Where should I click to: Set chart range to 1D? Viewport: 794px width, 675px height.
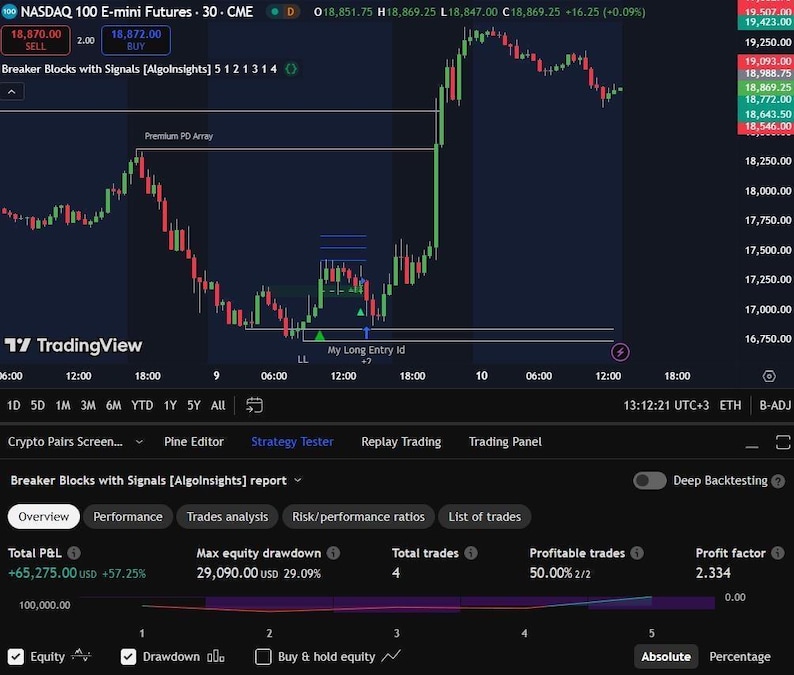14,405
